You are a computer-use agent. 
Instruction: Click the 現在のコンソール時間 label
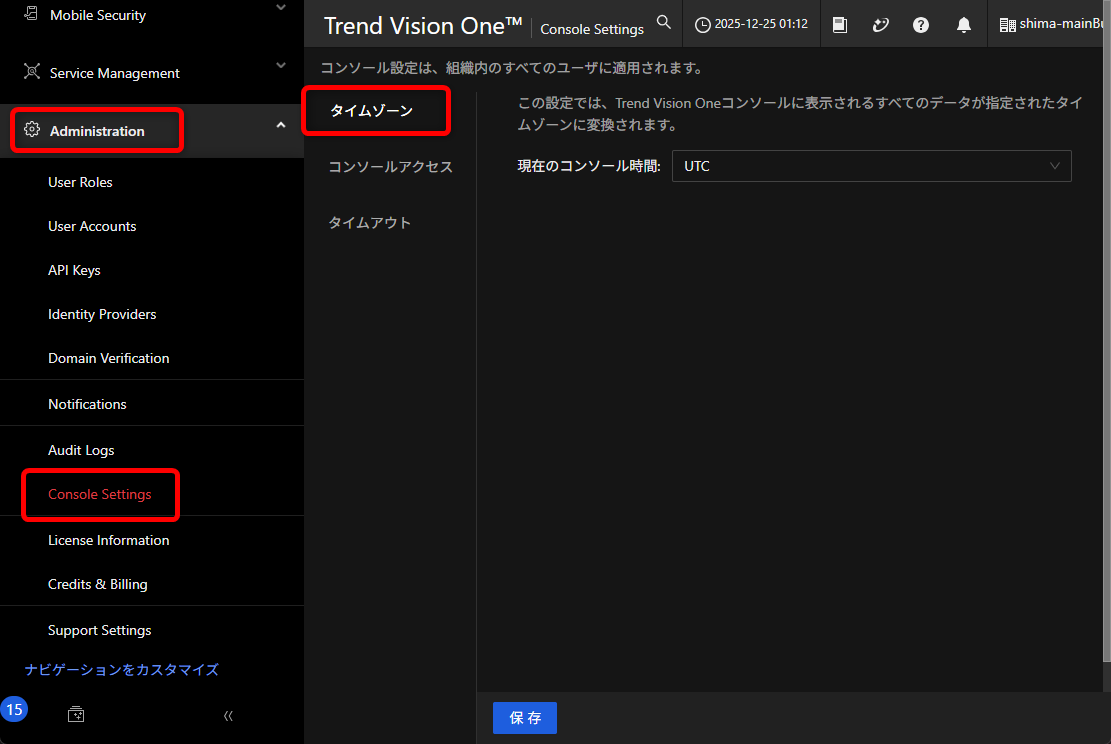tap(589, 166)
